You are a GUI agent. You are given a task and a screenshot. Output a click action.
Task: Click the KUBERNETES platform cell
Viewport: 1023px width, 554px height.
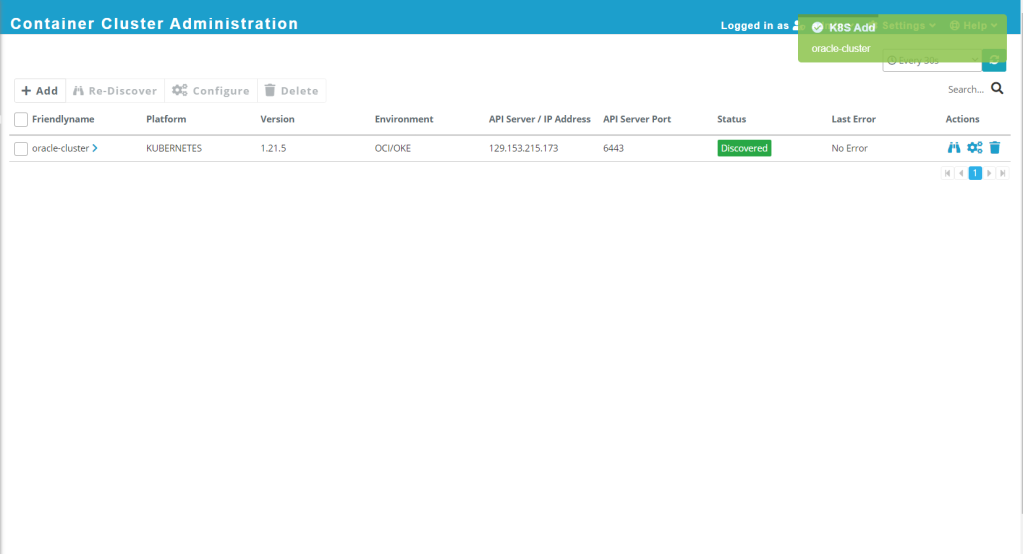tap(174, 148)
